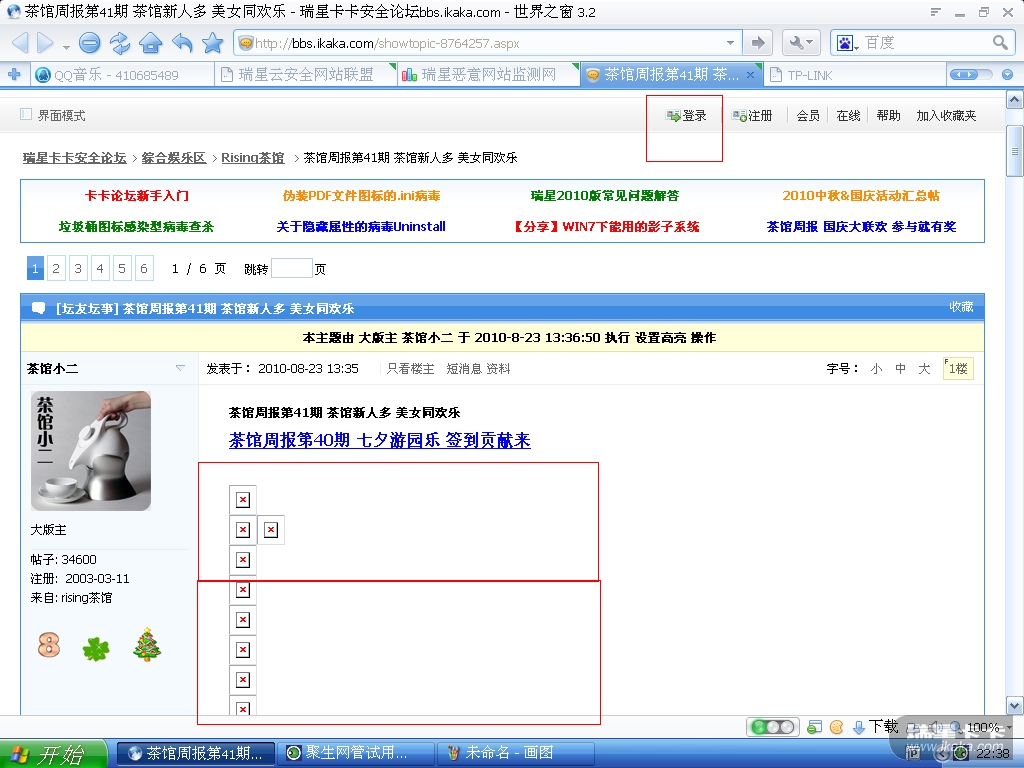
Task: Click the number 8 medal icon
Action: (x=49, y=645)
